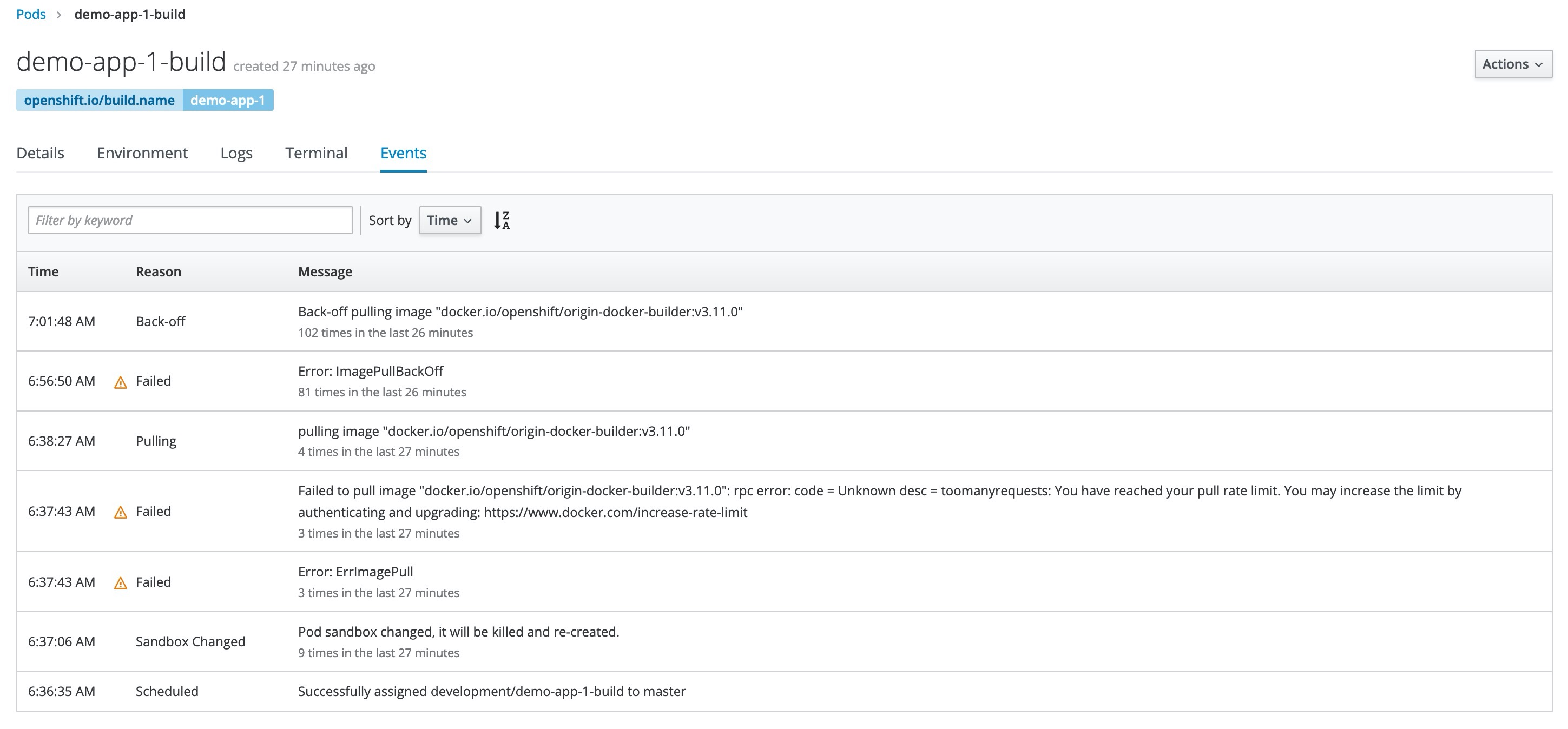Click the openshift.io/build.name label key
The height and width of the screenshot is (729, 1568).
coord(99,101)
